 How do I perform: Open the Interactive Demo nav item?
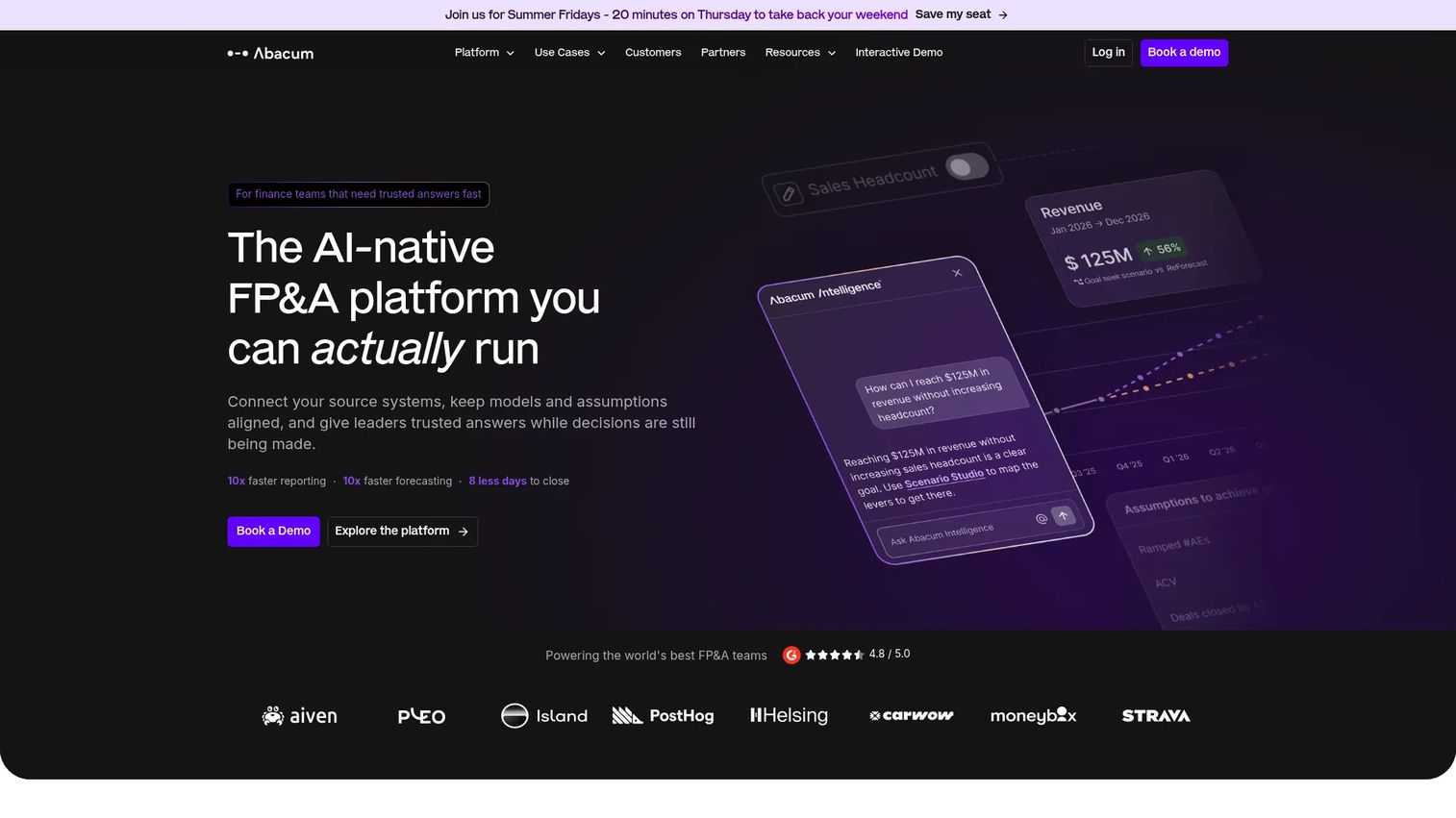(899, 53)
